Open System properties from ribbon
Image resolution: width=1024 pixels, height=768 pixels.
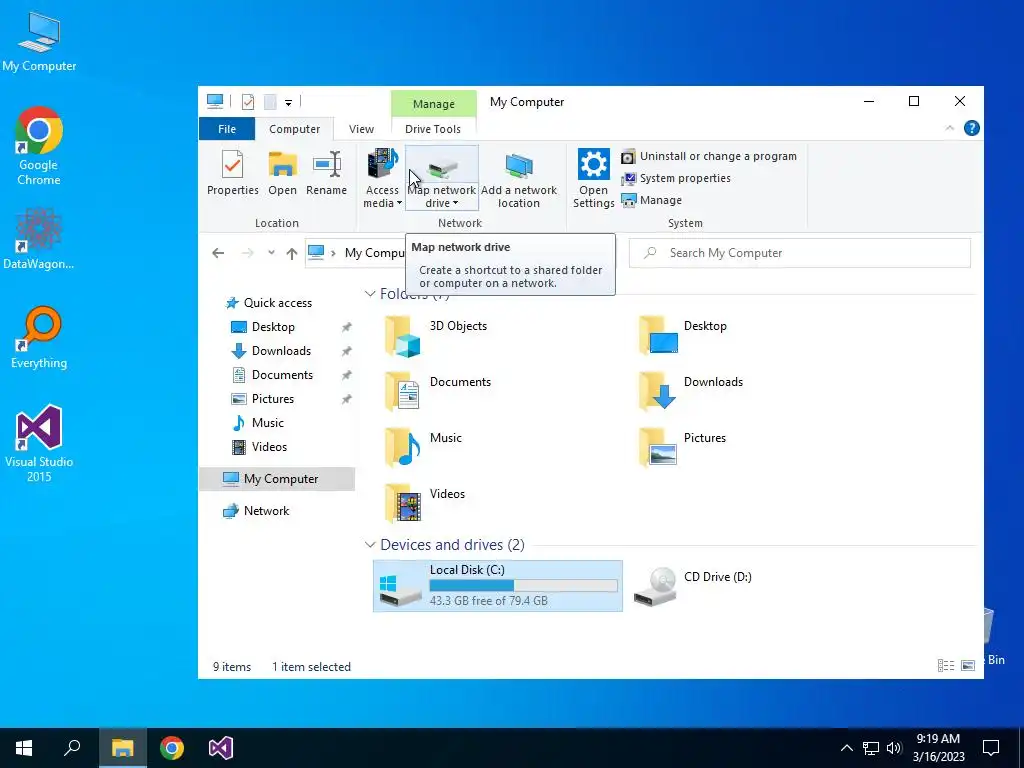pyautogui.click(x=676, y=178)
